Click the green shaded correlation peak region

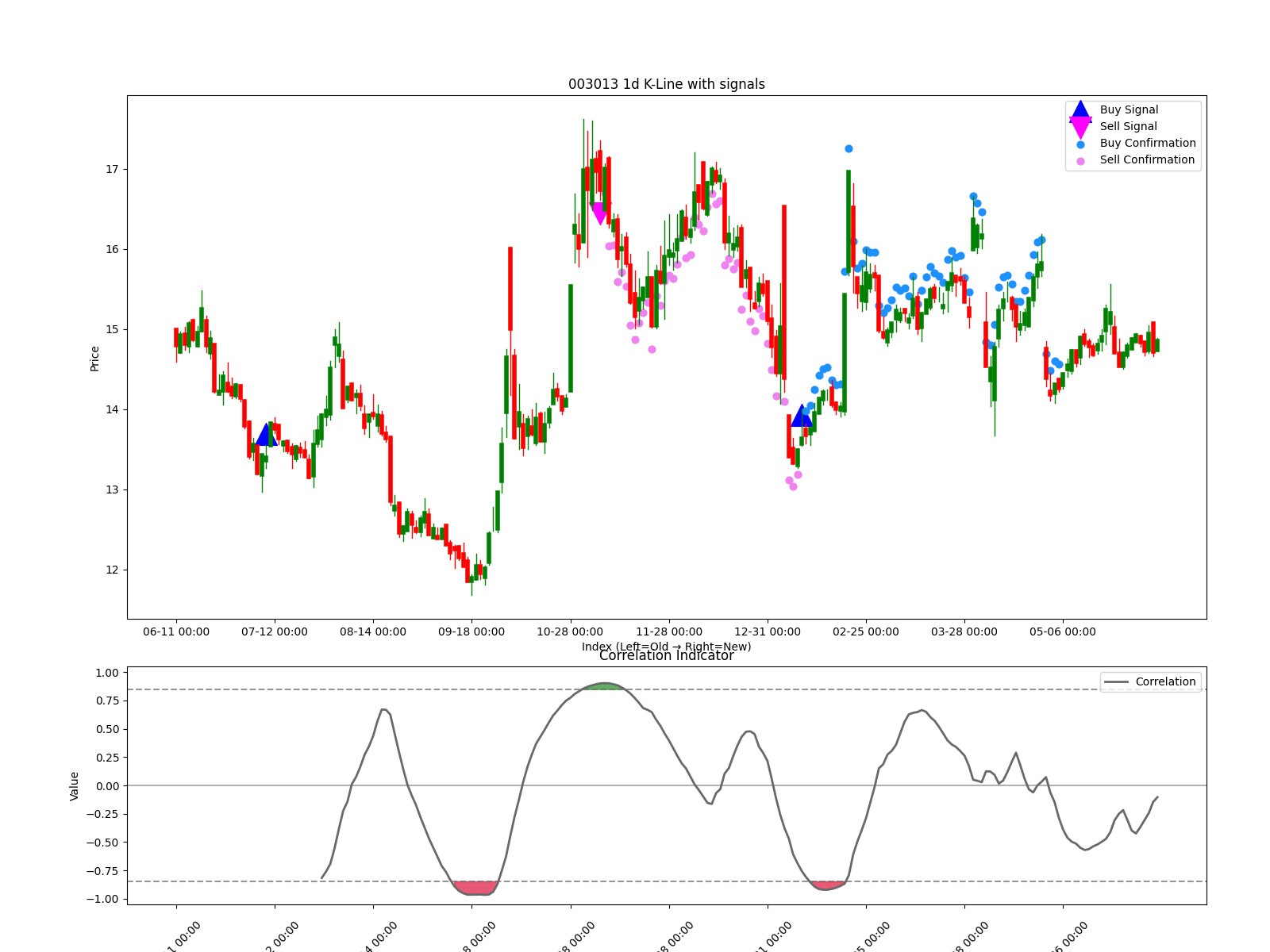(x=605, y=686)
